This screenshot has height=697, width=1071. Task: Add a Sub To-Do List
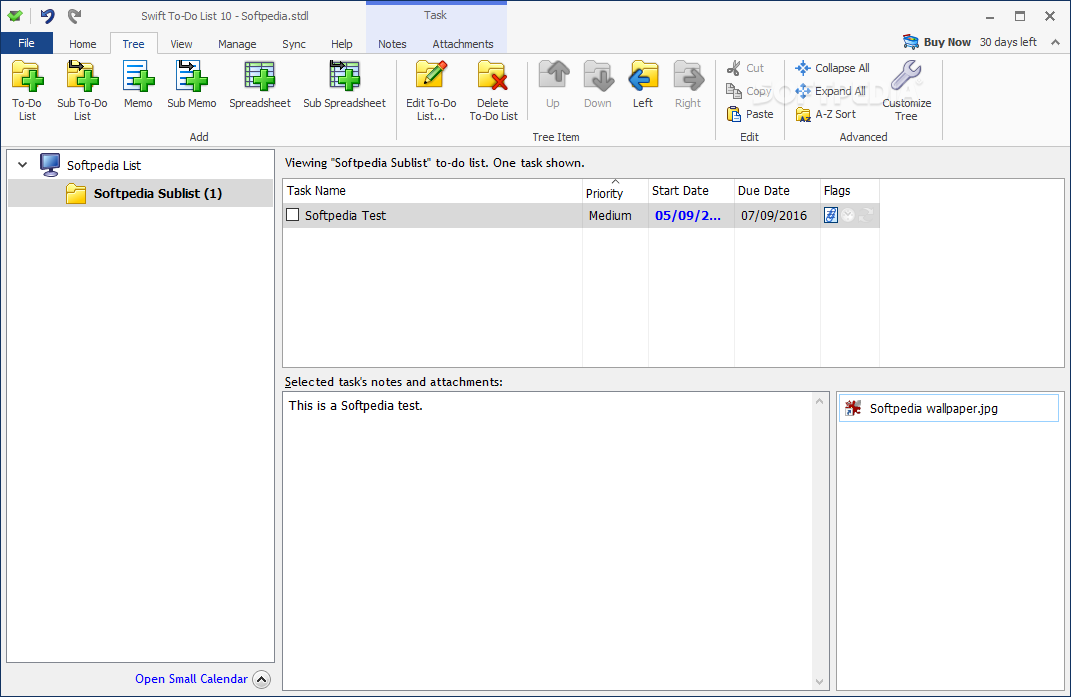(82, 90)
